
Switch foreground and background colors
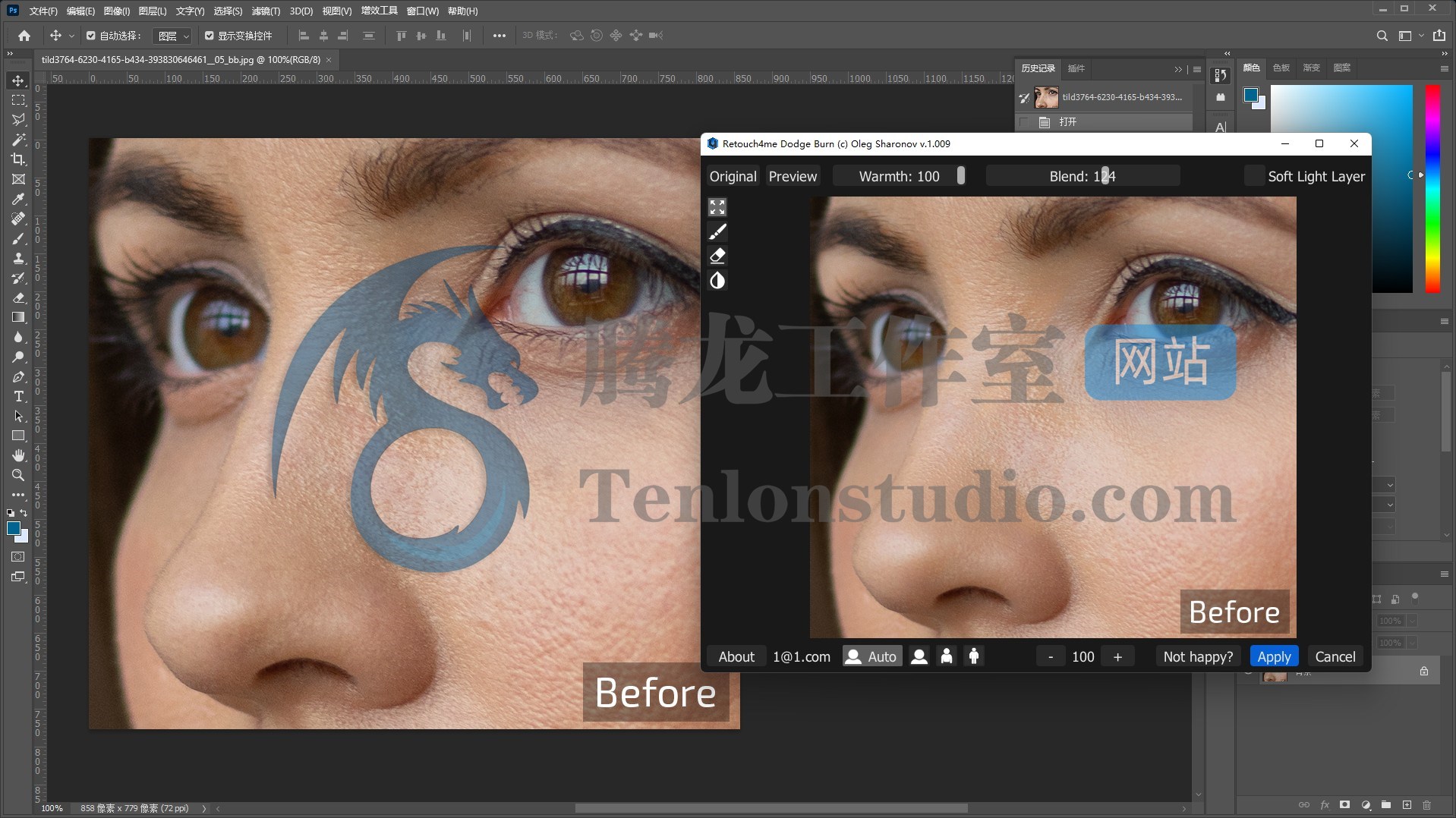pos(24,514)
